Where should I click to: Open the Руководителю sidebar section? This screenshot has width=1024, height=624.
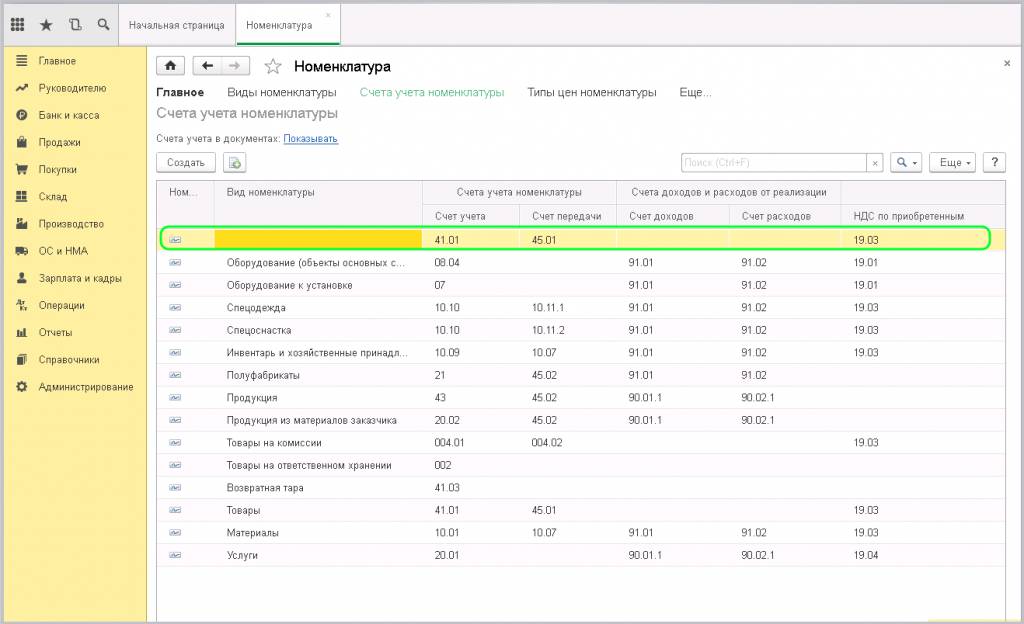pos(72,88)
